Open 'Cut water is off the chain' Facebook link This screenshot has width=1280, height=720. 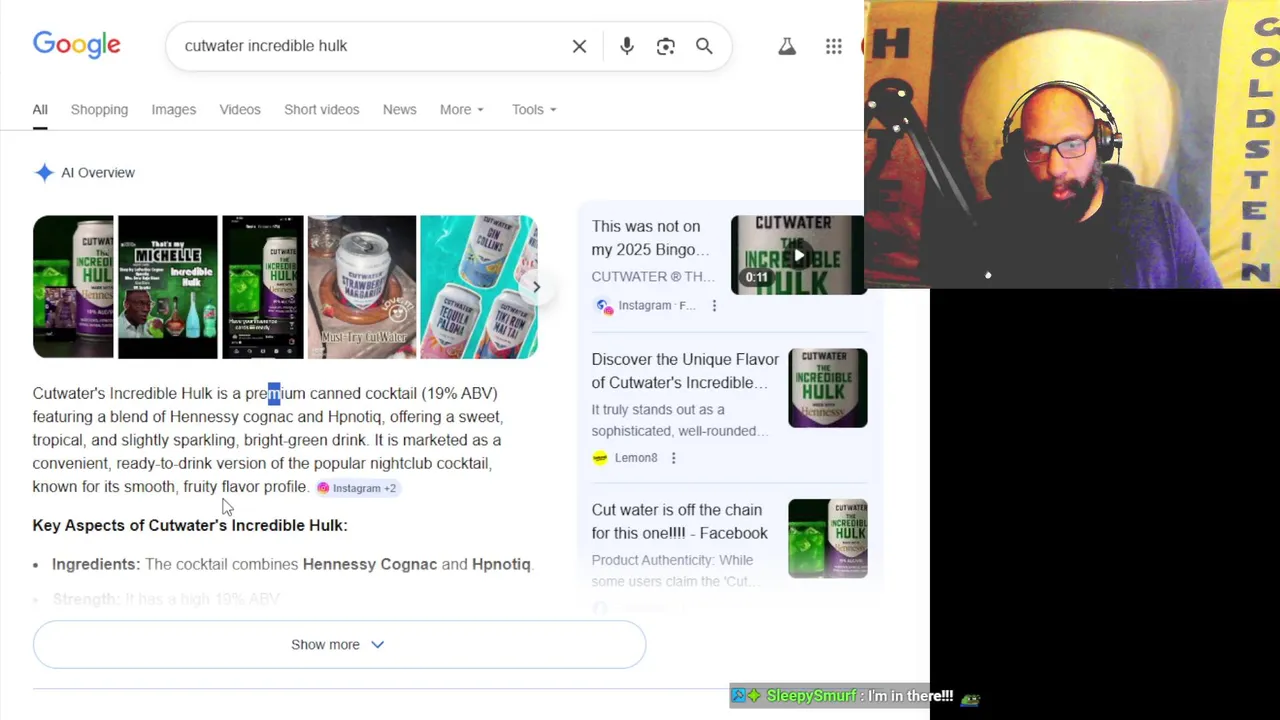point(680,521)
